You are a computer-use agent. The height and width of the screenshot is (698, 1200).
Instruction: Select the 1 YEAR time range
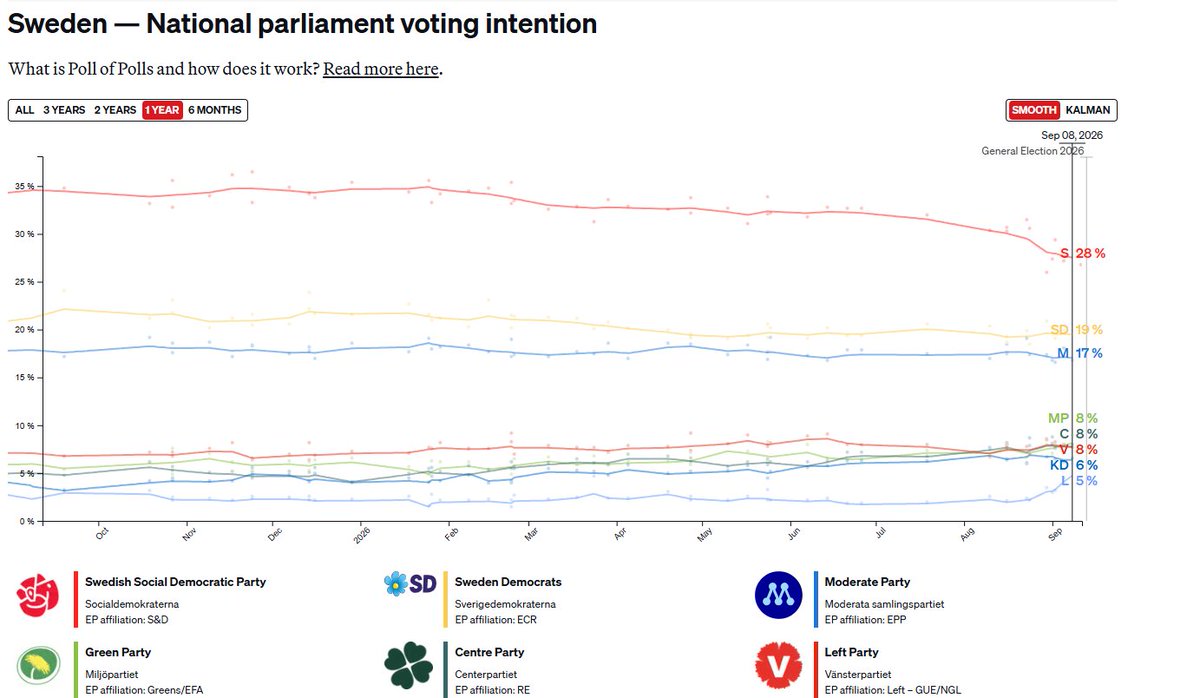tap(162, 110)
